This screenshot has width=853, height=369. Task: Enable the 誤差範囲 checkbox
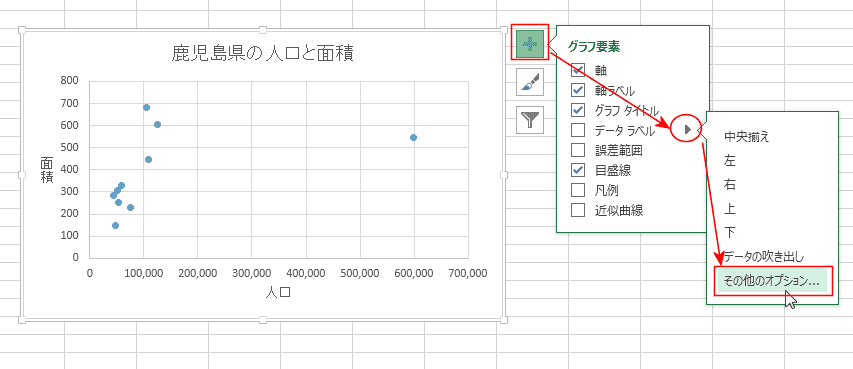click(578, 150)
